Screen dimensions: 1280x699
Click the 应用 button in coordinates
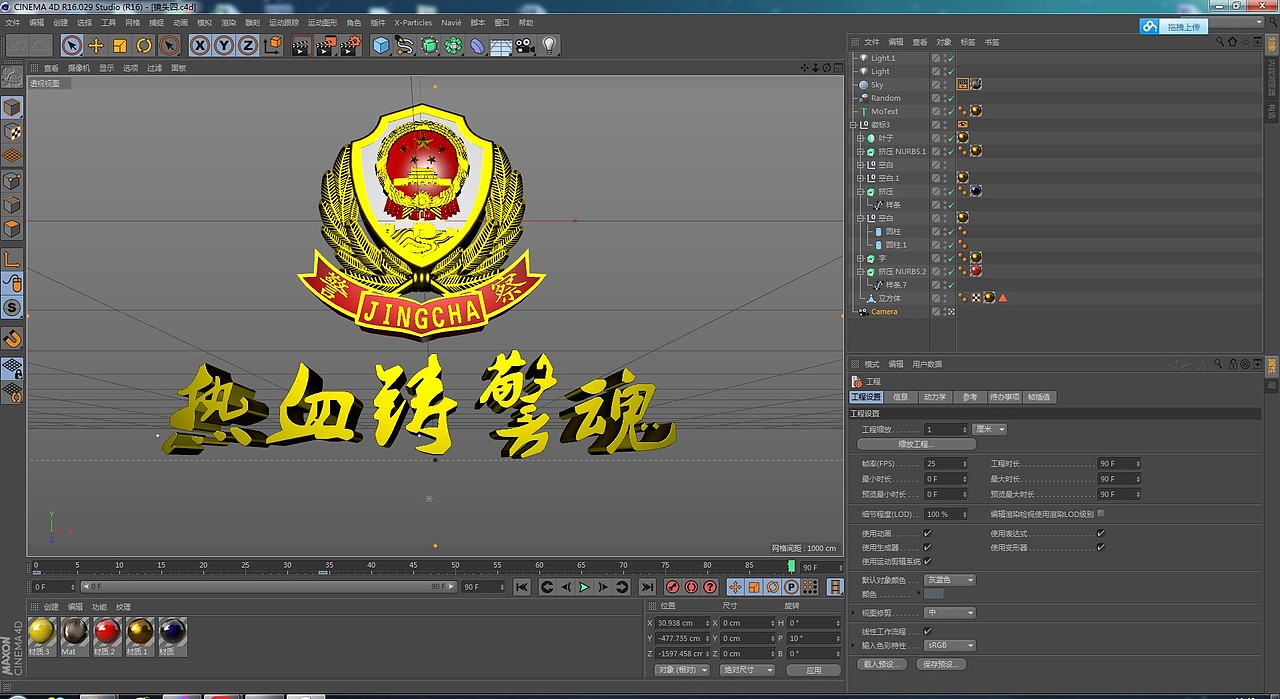[814, 670]
